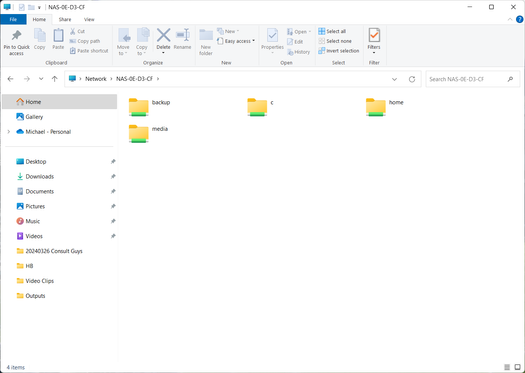Click the pin icon beside Desktop
Image resolution: width=525 pixels, height=373 pixels.
pyautogui.click(x=113, y=161)
